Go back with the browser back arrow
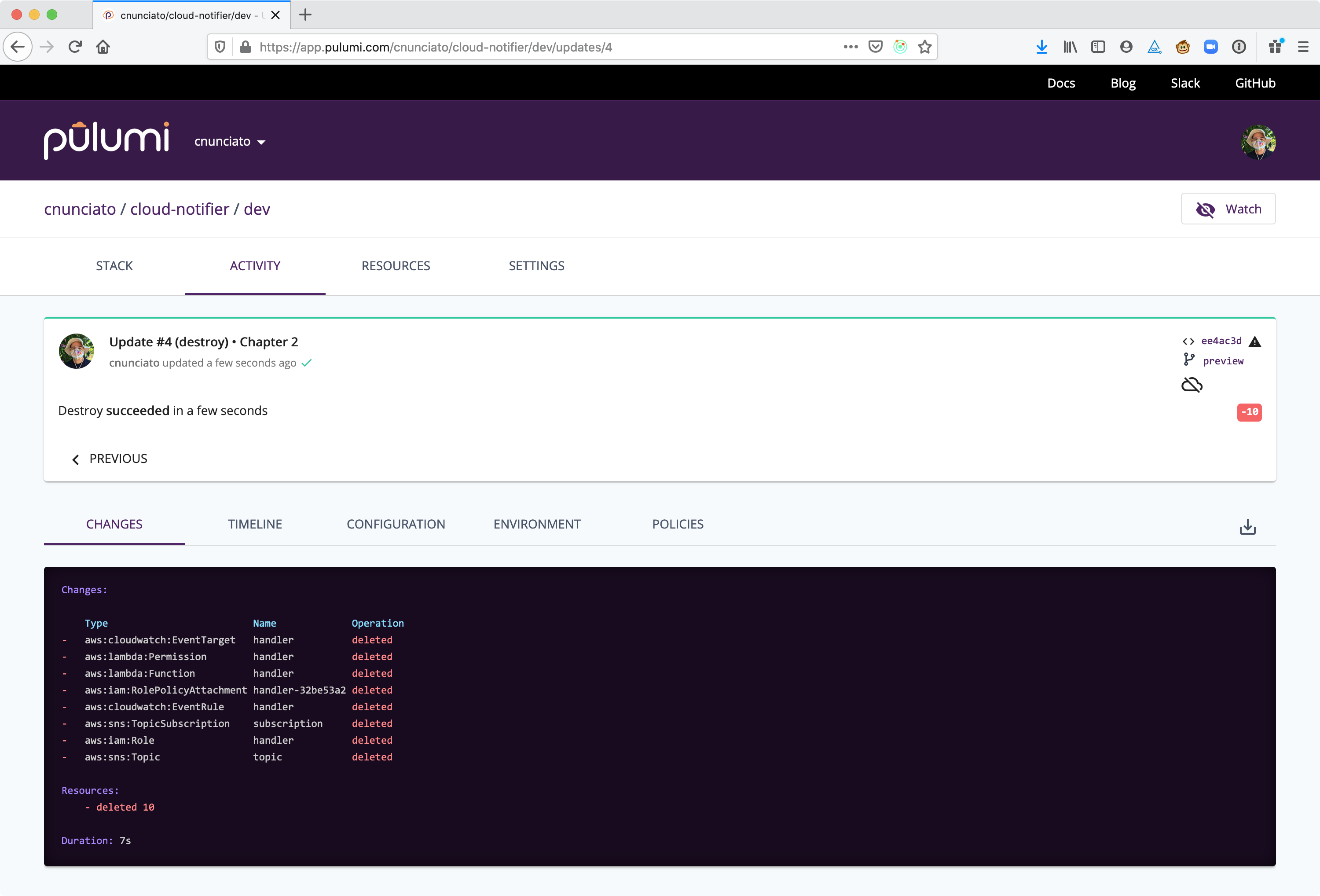The height and width of the screenshot is (896, 1320). tap(18, 47)
